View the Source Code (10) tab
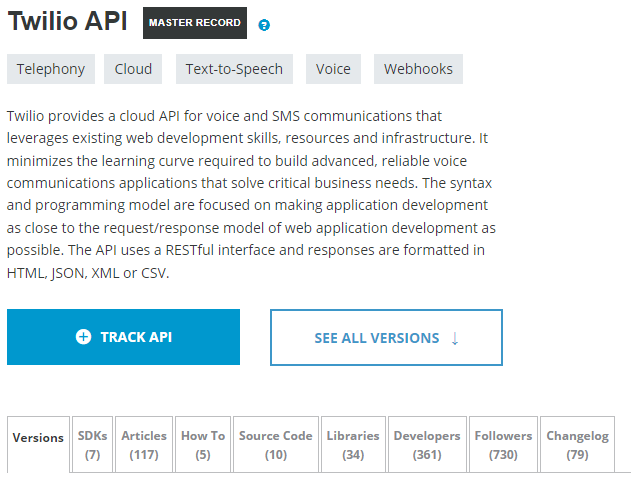Viewport: 631px width, 487px height. 276,445
